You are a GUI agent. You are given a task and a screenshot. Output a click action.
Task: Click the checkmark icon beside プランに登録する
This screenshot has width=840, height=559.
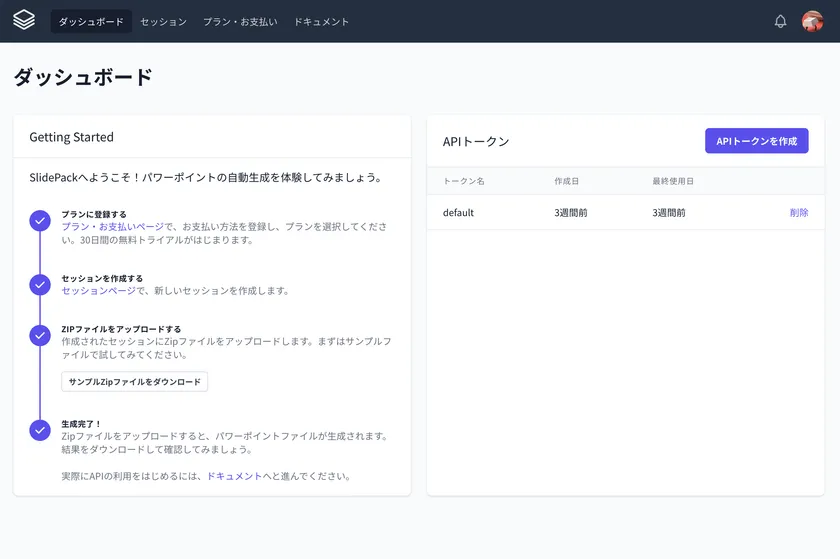[x=40, y=221]
